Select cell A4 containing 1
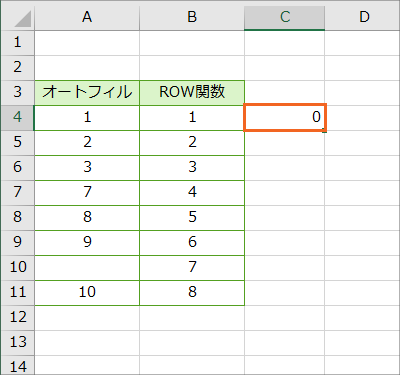Image resolution: width=400 pixels, height=375 pixels. 87,118
